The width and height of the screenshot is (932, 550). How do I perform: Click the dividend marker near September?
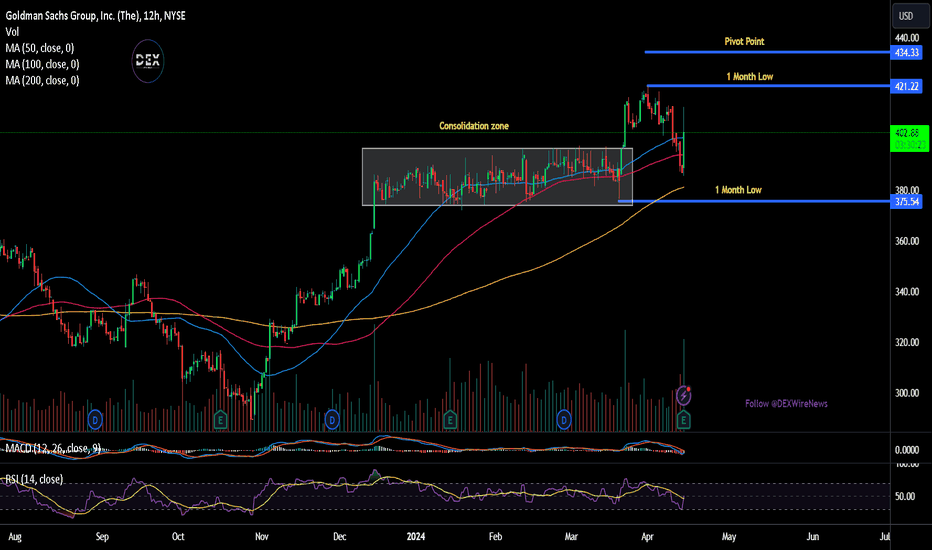(x=95, y=420)
